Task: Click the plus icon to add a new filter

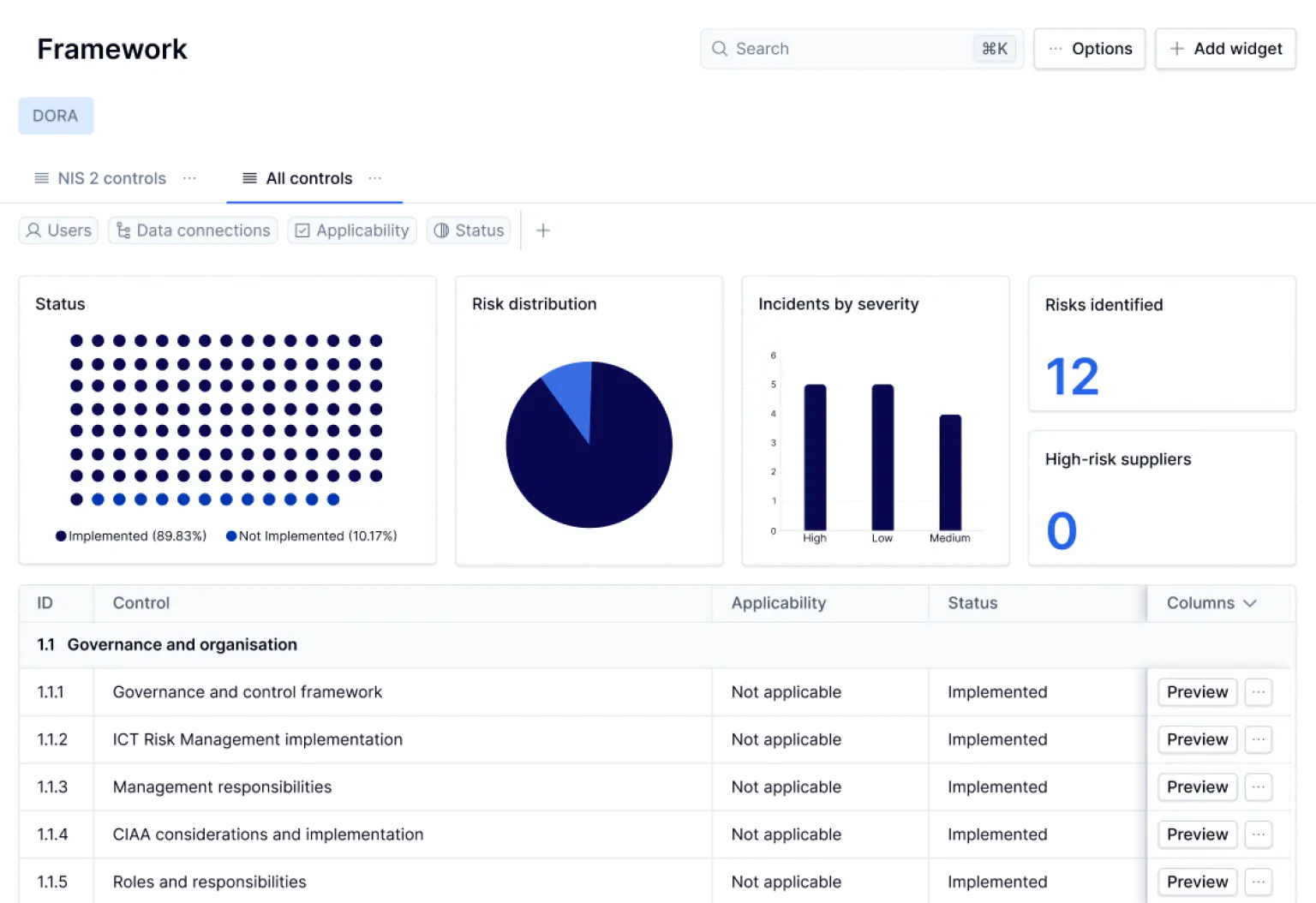Action: (x=543, y=230)
